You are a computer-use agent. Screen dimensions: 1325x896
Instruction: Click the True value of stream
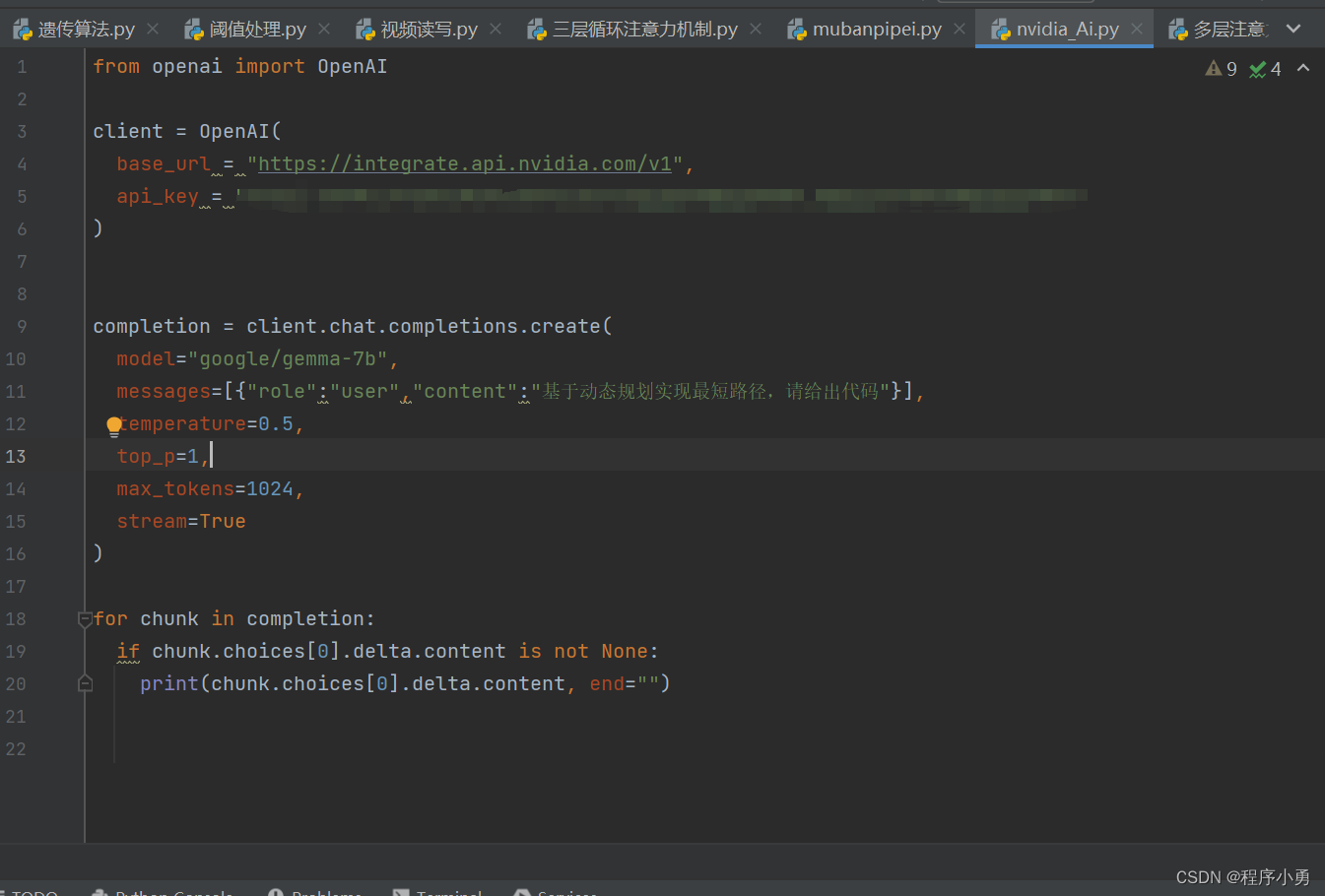(x=223, y=522)
